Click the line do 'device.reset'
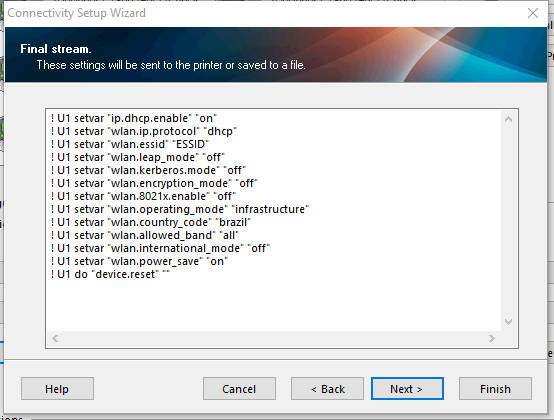 [x=110, y=274]
